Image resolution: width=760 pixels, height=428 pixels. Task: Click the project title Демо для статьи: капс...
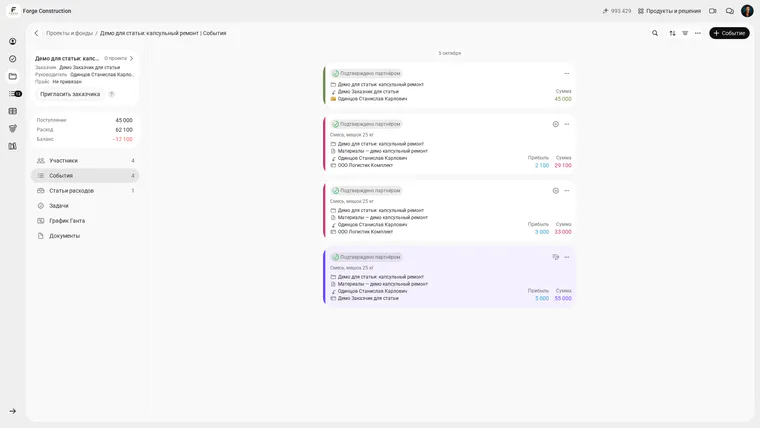(67, 58)
